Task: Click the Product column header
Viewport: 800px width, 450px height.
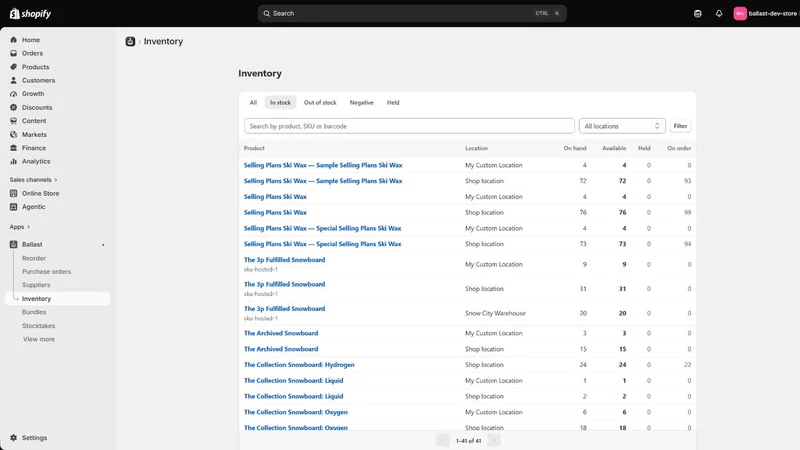Action: pyautogui.click(x=254, y=148)
